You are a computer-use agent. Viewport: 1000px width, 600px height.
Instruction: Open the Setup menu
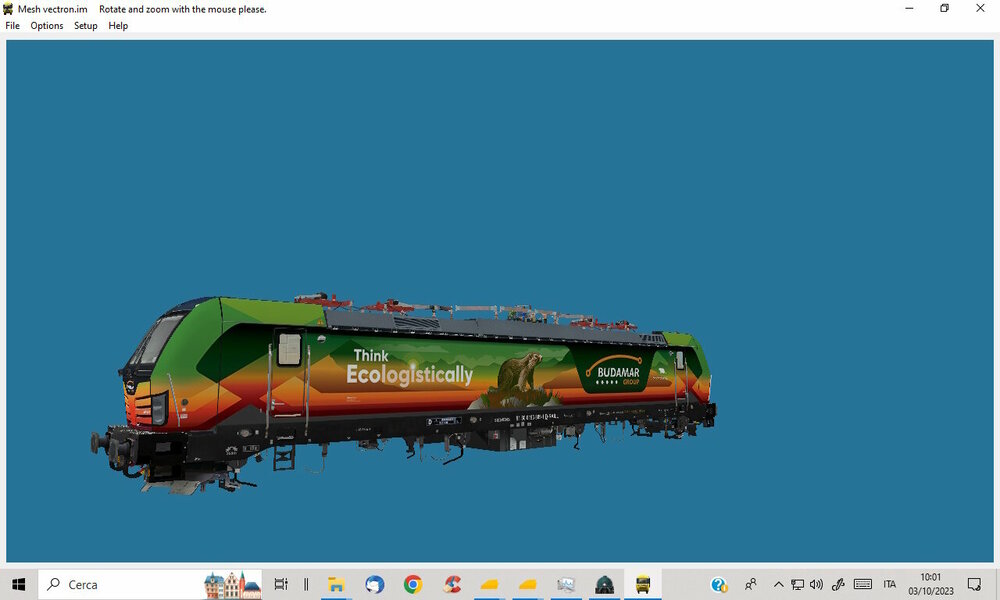pos(85,26)
